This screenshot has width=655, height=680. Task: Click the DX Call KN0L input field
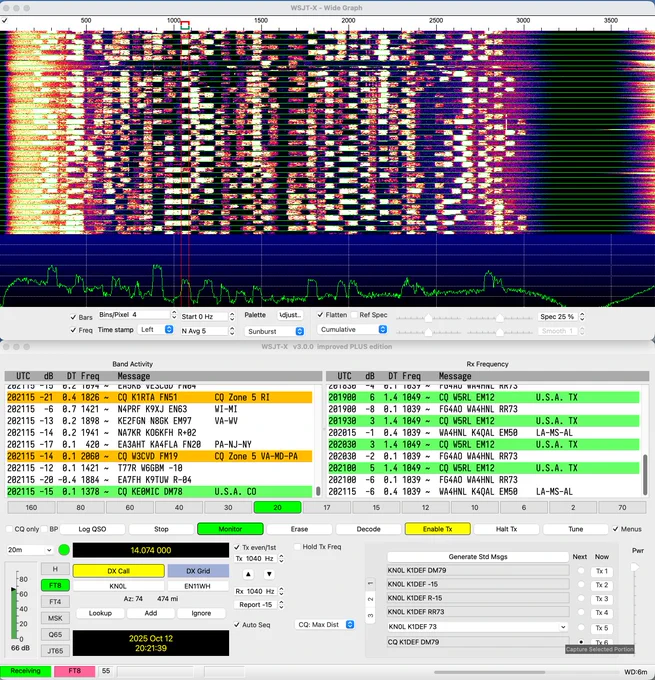coord(118,586)
